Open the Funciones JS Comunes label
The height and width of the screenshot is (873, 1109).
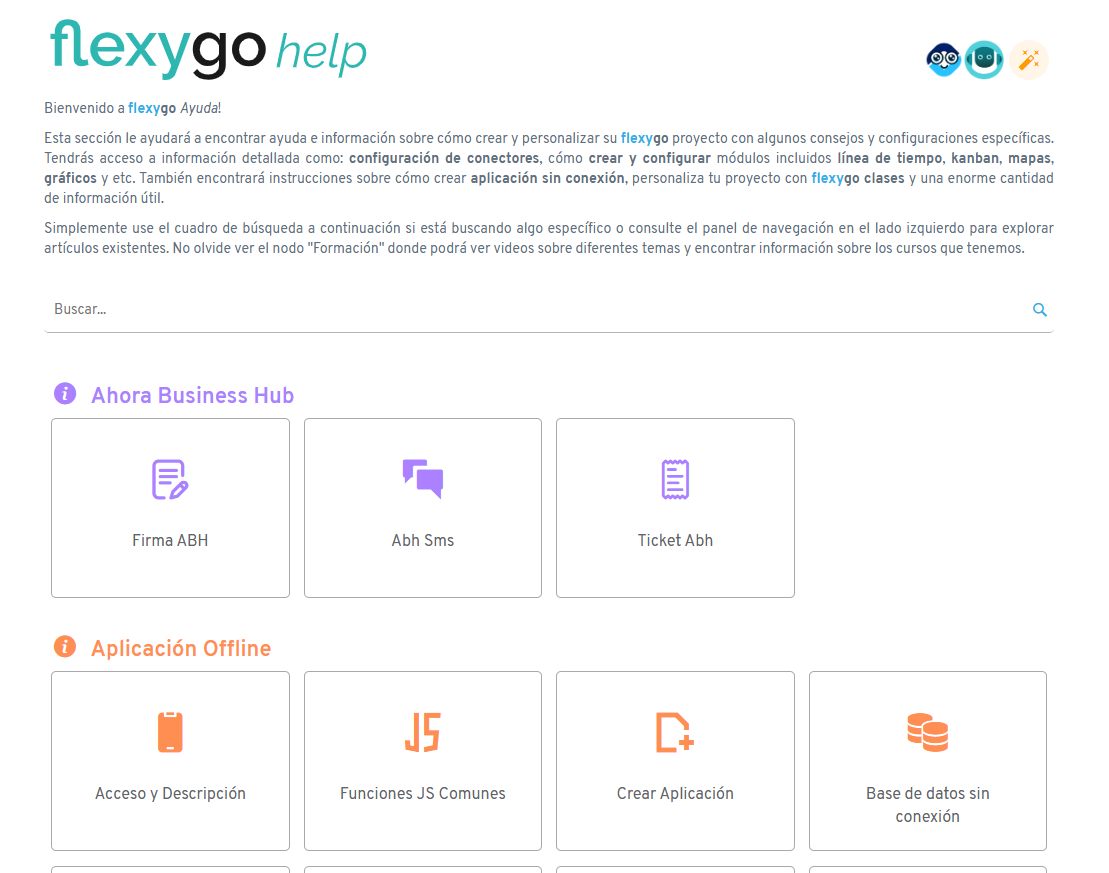[423, 793]
